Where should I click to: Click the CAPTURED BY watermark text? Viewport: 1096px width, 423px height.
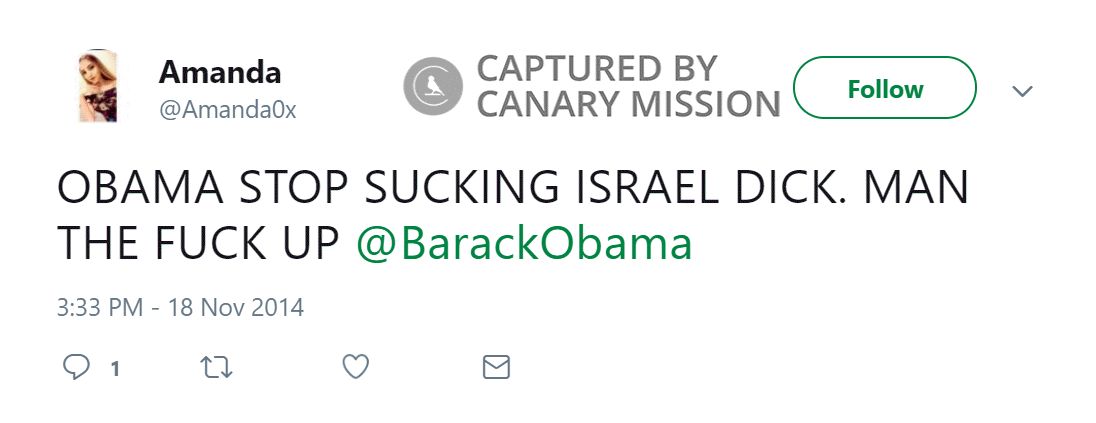pyautogui.click(x=597, y=69)
